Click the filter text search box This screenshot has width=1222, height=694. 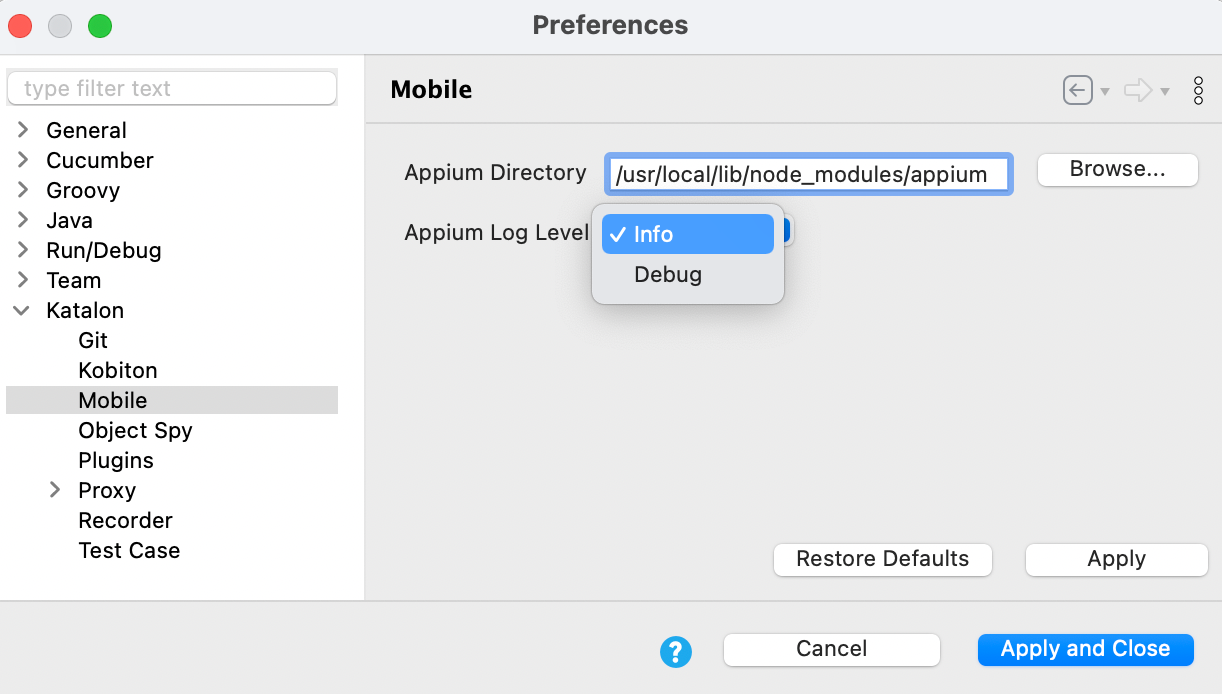point(171,88)
